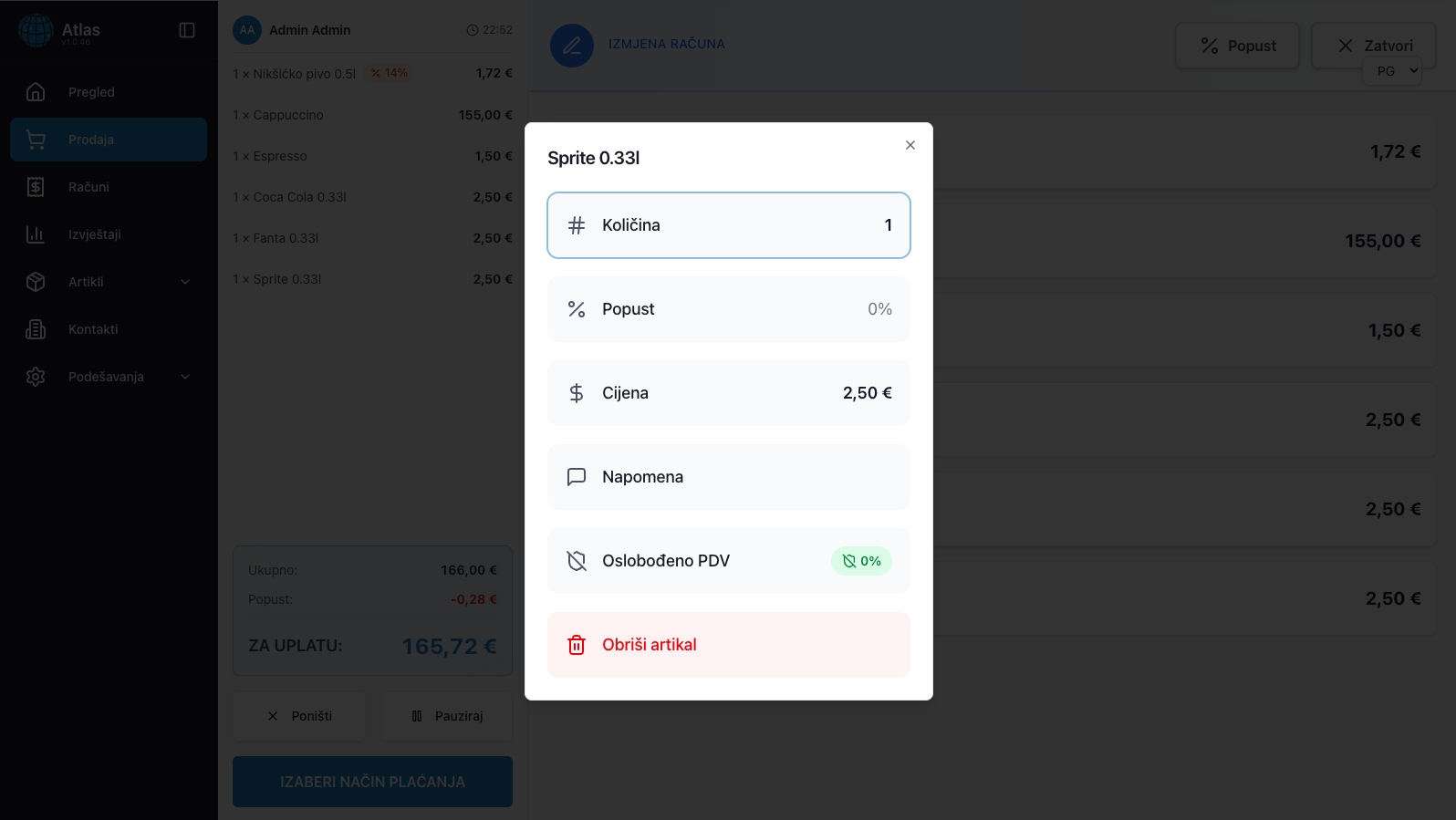1456x820 pixels.
Task: Open the Napomena note row
Action: (x=728, y=477)
